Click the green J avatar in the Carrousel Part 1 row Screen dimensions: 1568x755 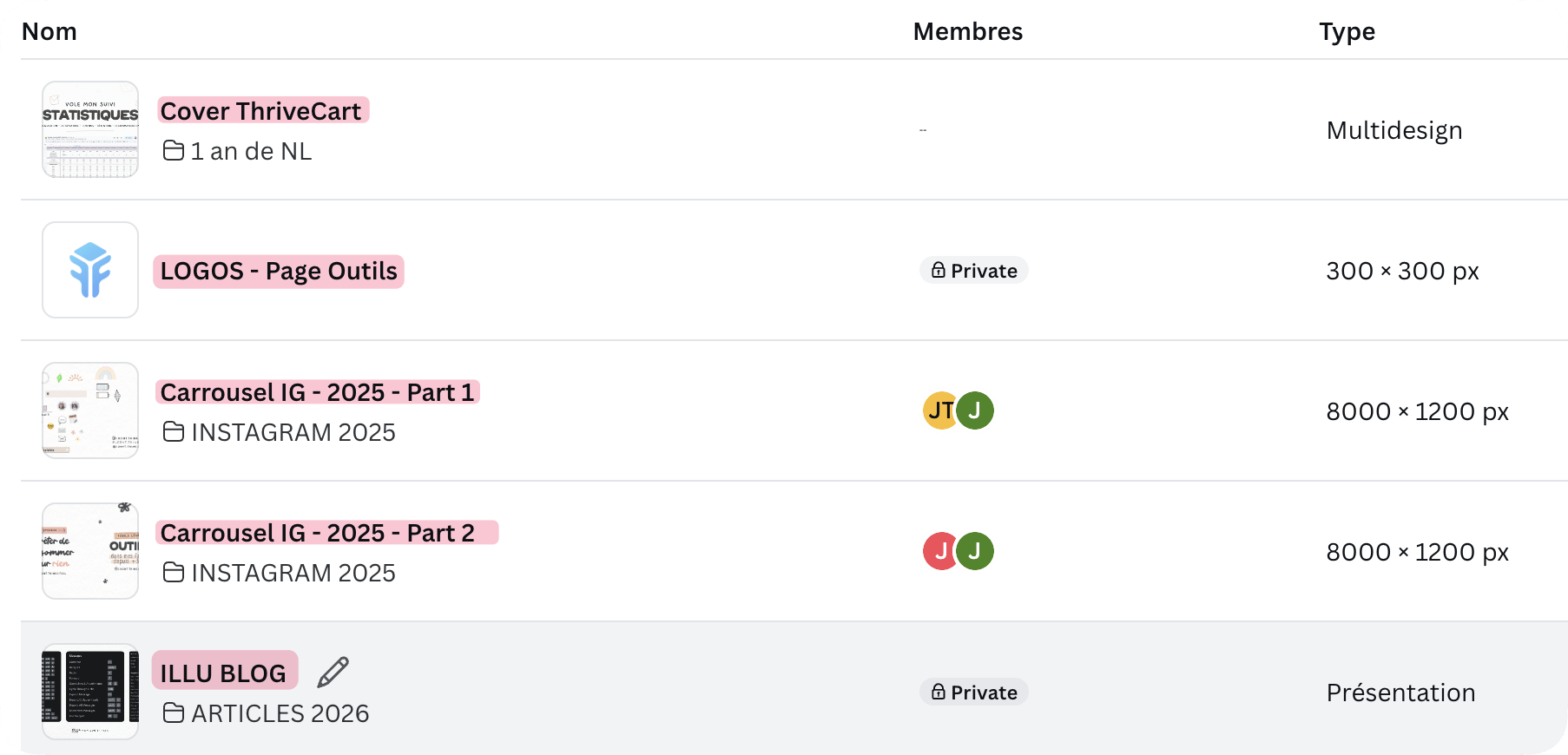975,410
